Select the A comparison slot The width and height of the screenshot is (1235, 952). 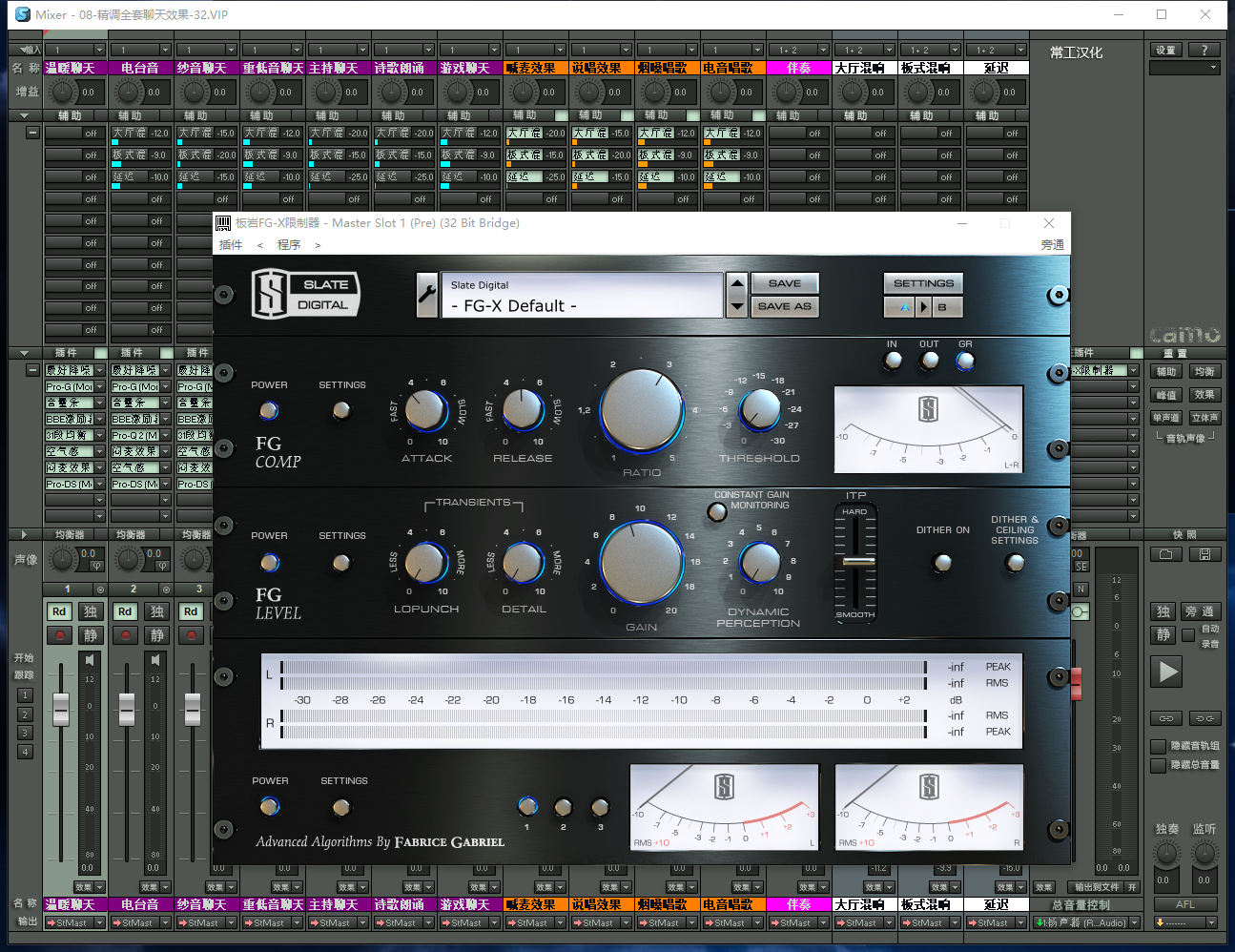pos(899,307)
